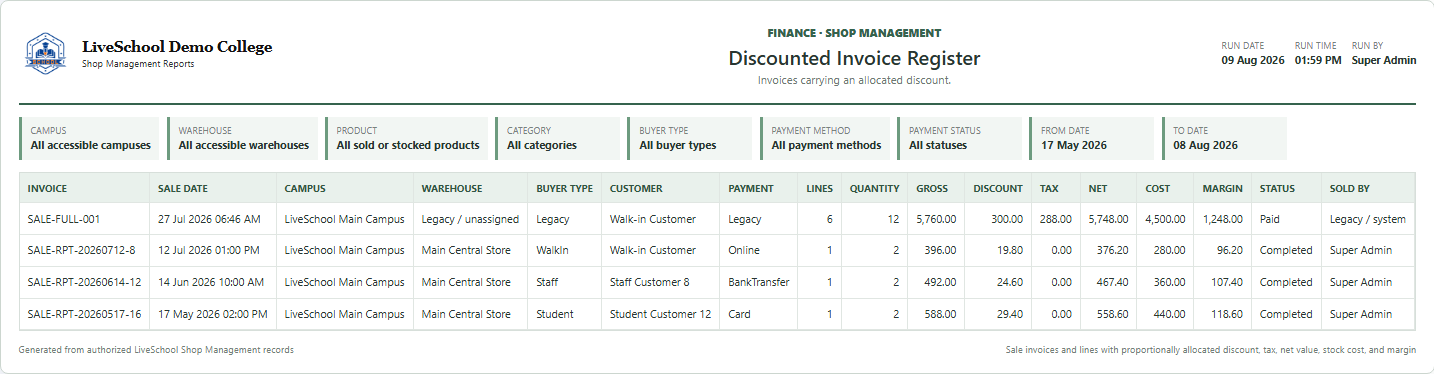Click the discount amount 24.60
1435x375 pixels.
1010,283
